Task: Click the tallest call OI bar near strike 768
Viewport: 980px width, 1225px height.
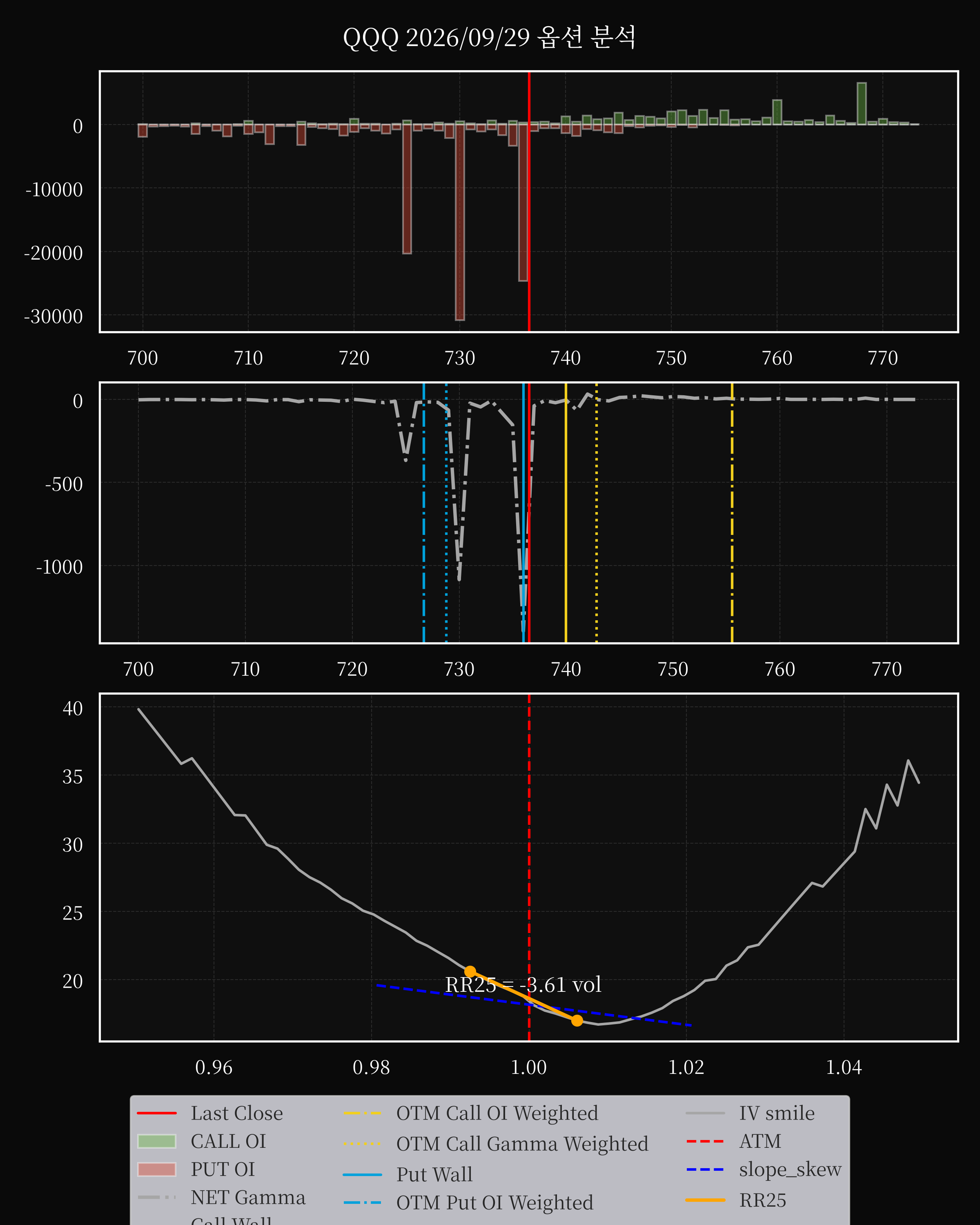Action: 862,103
